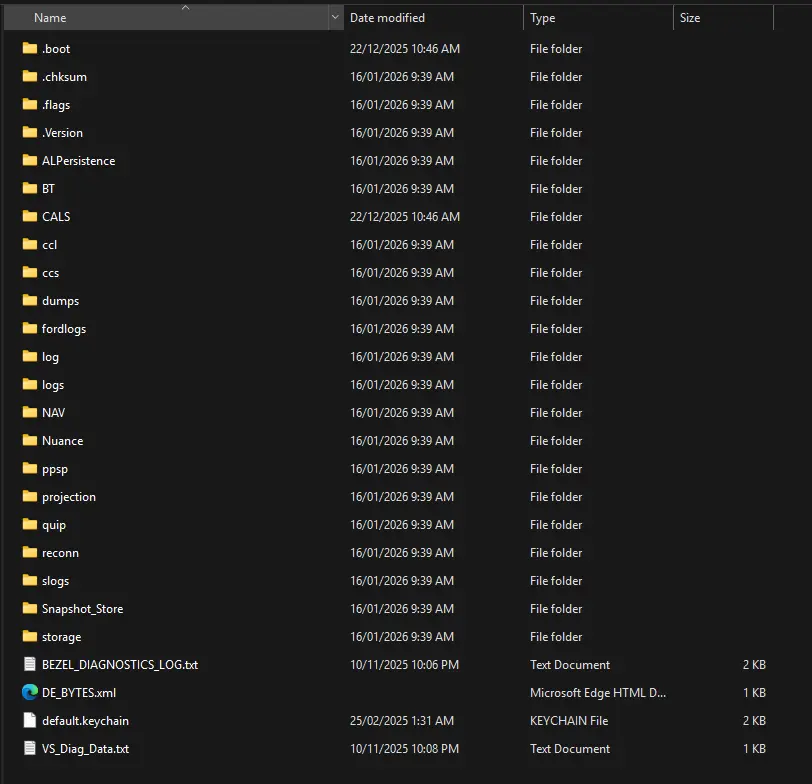Viewport: 812px width, 784px height.
Task: Click the type KEYCHAIN File
Action: [569, 720]
